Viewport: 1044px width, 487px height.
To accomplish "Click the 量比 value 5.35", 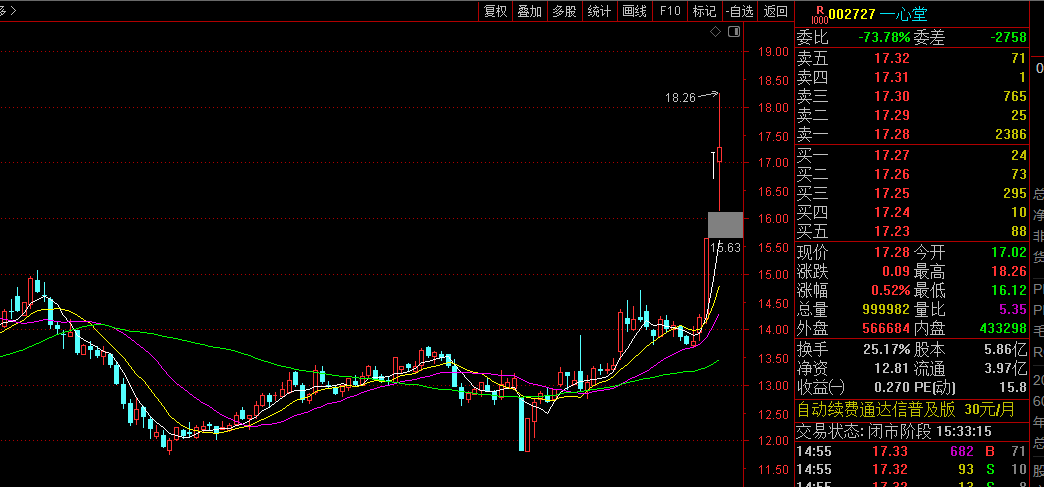I will [1013, 310].
